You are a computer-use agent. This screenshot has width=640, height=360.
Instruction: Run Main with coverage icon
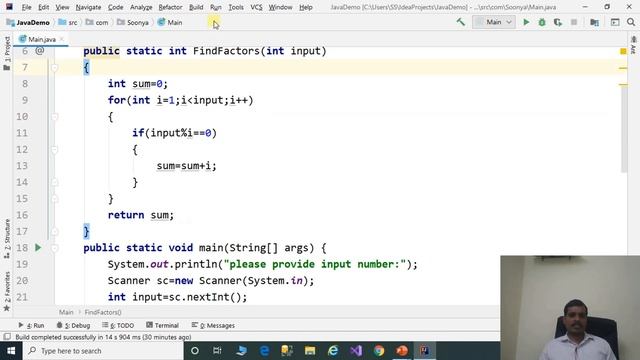pos(558,22)
